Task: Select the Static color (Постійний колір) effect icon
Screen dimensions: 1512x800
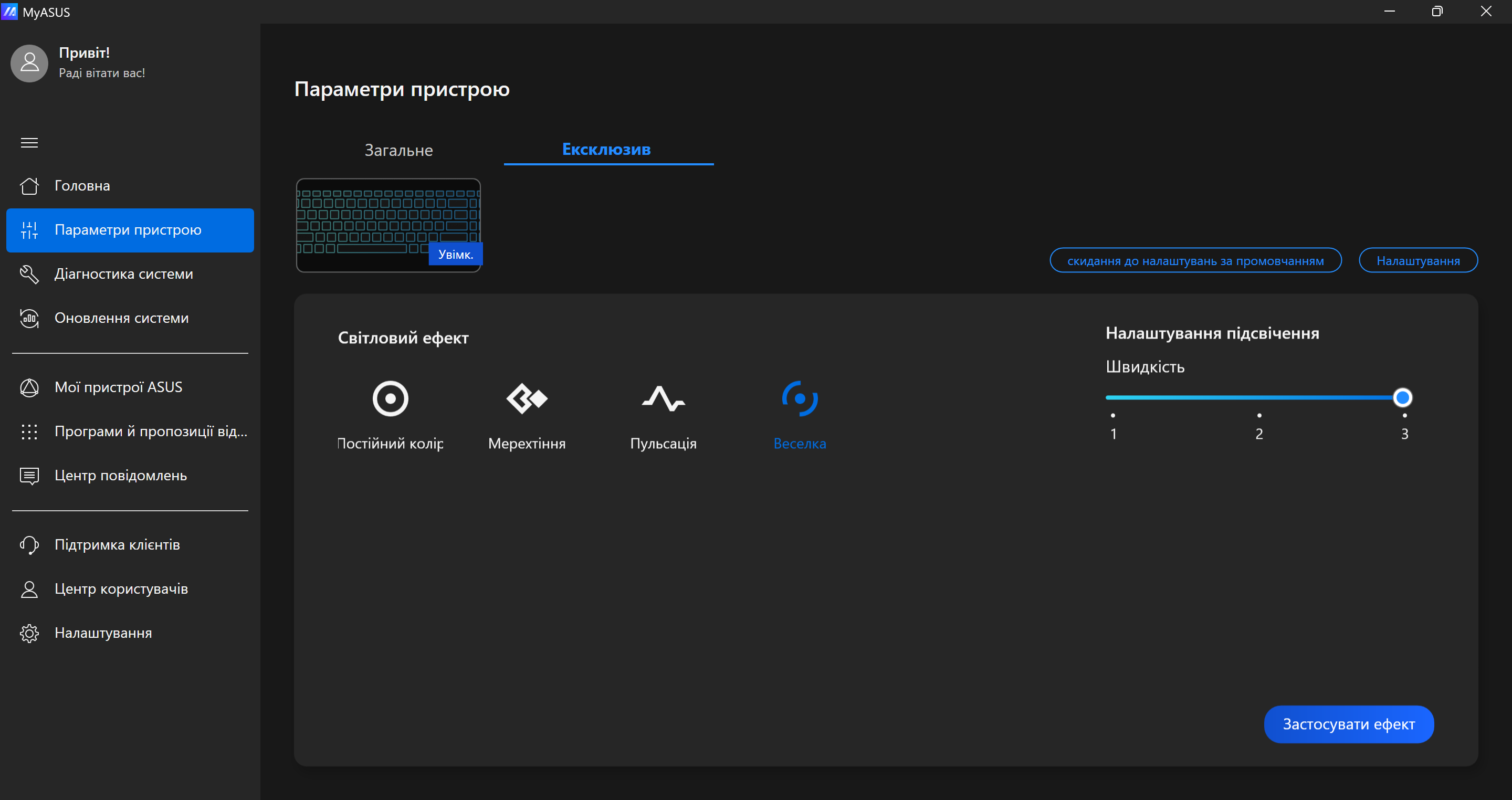Action: click(390, 399)
